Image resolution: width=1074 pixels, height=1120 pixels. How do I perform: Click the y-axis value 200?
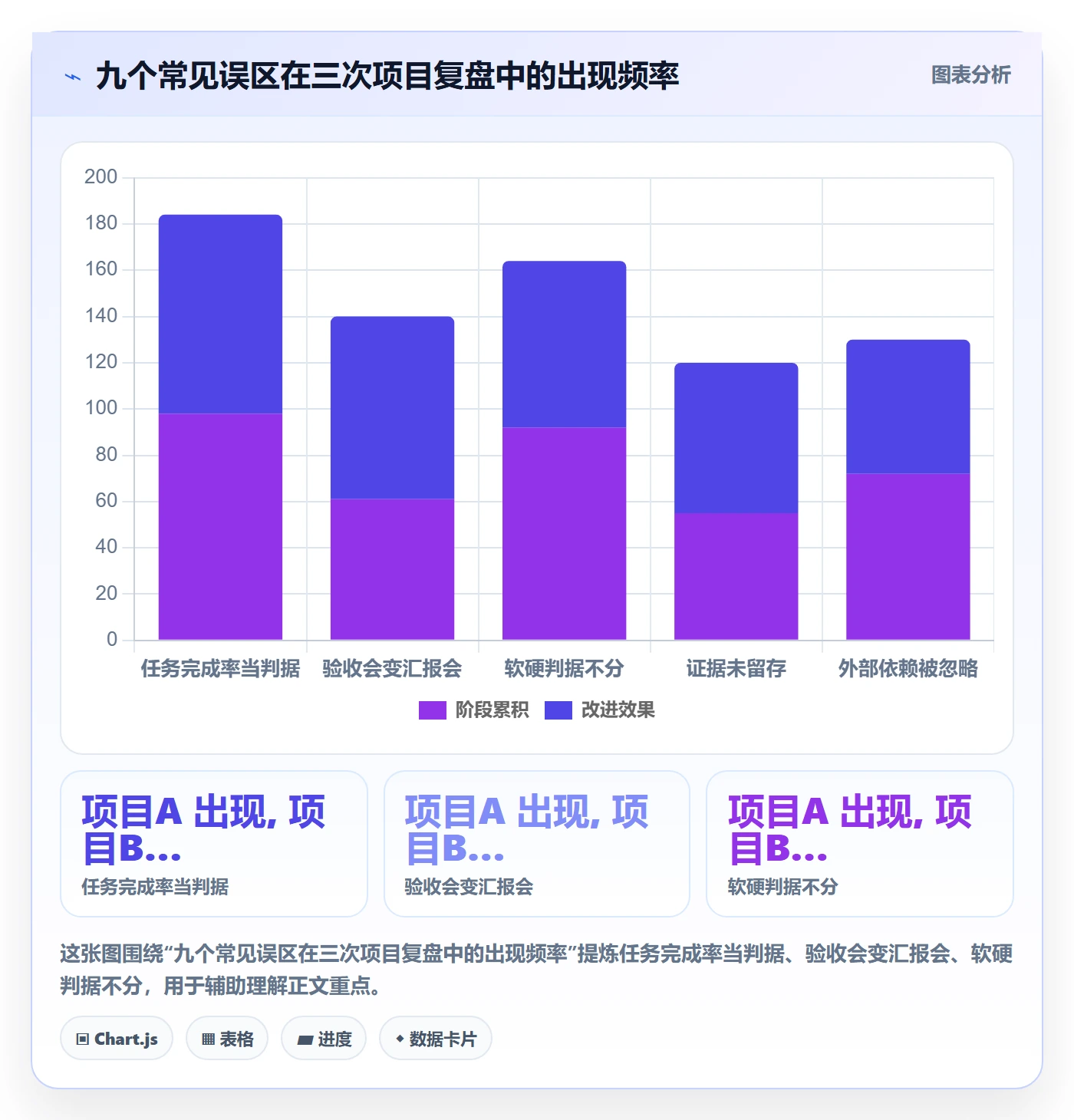coord(100,177)
